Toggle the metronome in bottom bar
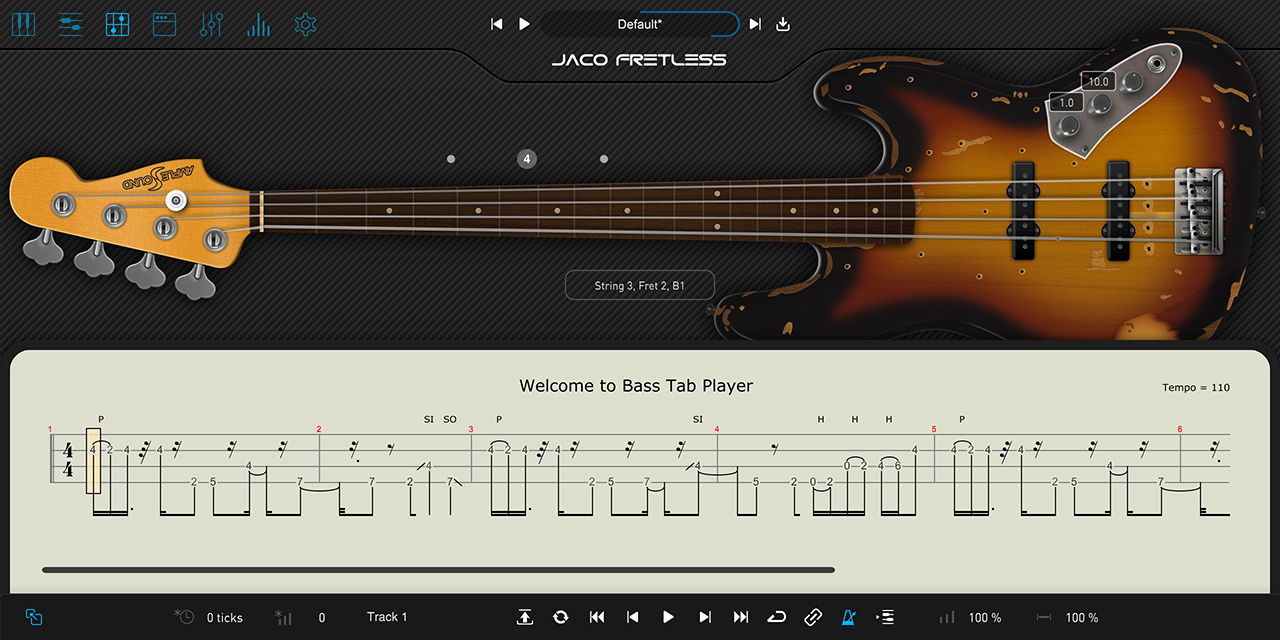Image resolution: width=1280 pixels, height=640 pixels. [849, 617]
